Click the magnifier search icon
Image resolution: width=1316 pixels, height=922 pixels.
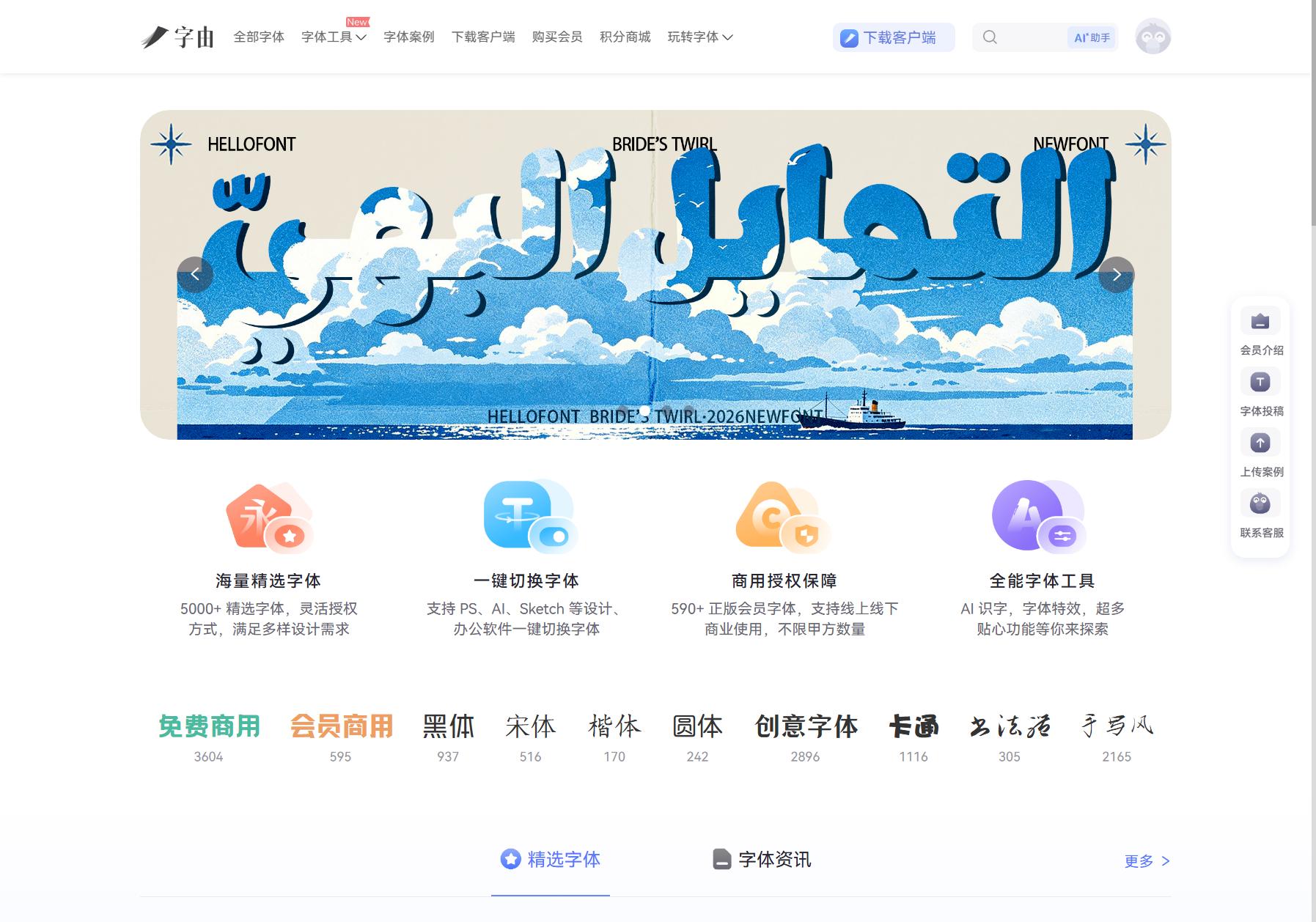tap(990, 37)
